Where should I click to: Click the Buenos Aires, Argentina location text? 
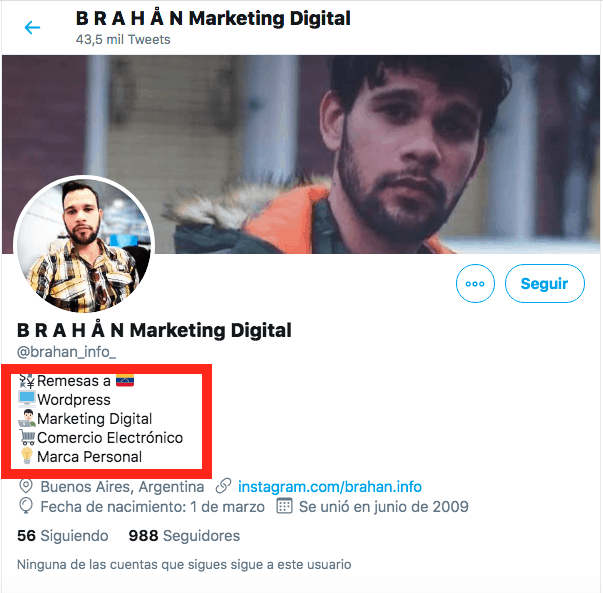click(x=122, y=487)
